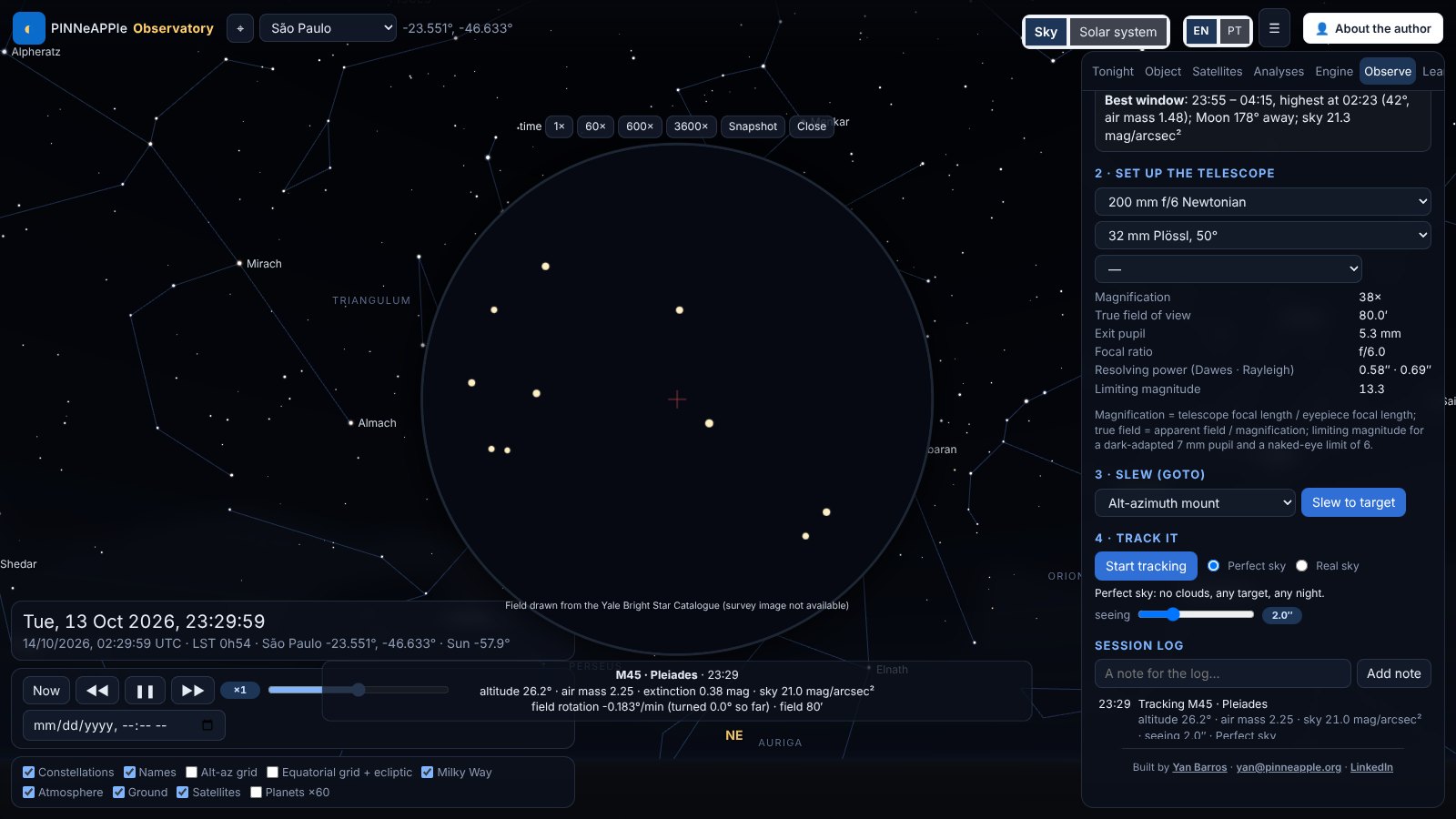Enable Planets ×60 checkbox
Image resolution: width=1456 pixels, height=819 pixels.
[256, 792]
